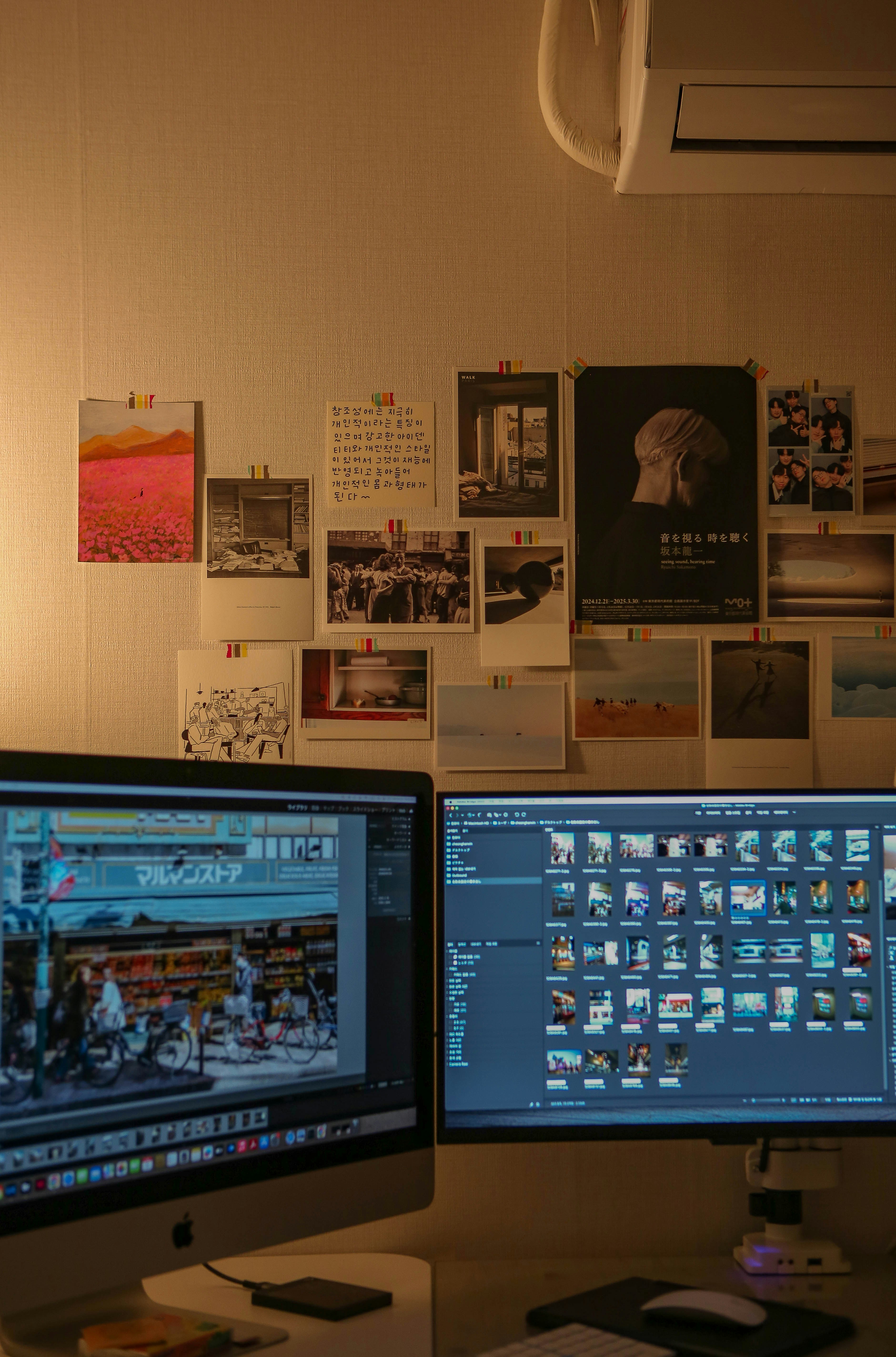
Task: Open the workspace switcher chevron in Bridge
Action: (x=794, y=812)
